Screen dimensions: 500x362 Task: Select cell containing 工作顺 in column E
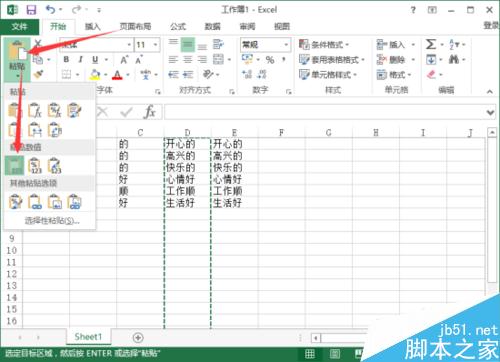pos(234,191)
